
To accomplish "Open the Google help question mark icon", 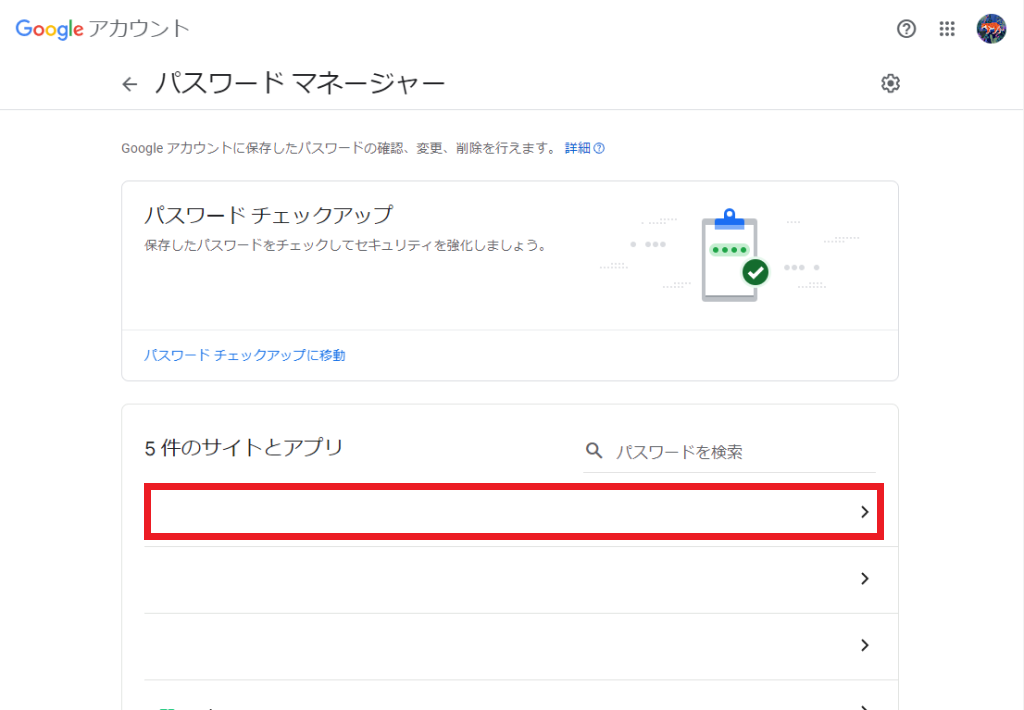I will (x=906, y=29).
